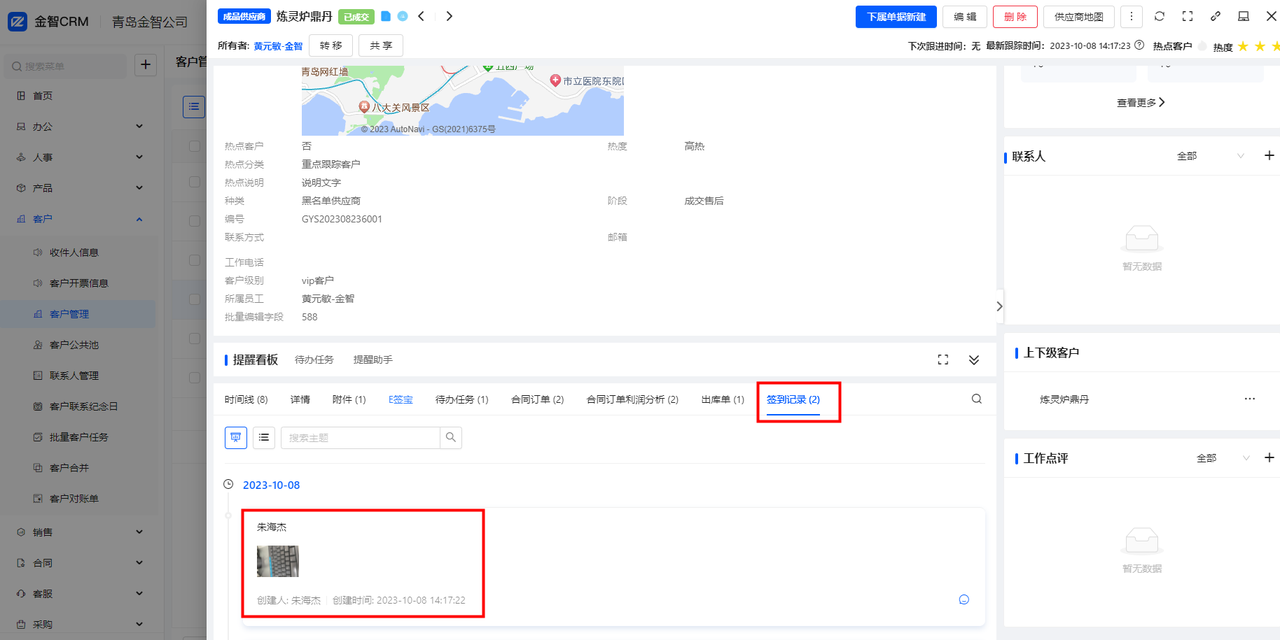The height and width of the screenshot is (640, 1280).
Task: Click the 搜索主题 input field
Action: point(361,437)
